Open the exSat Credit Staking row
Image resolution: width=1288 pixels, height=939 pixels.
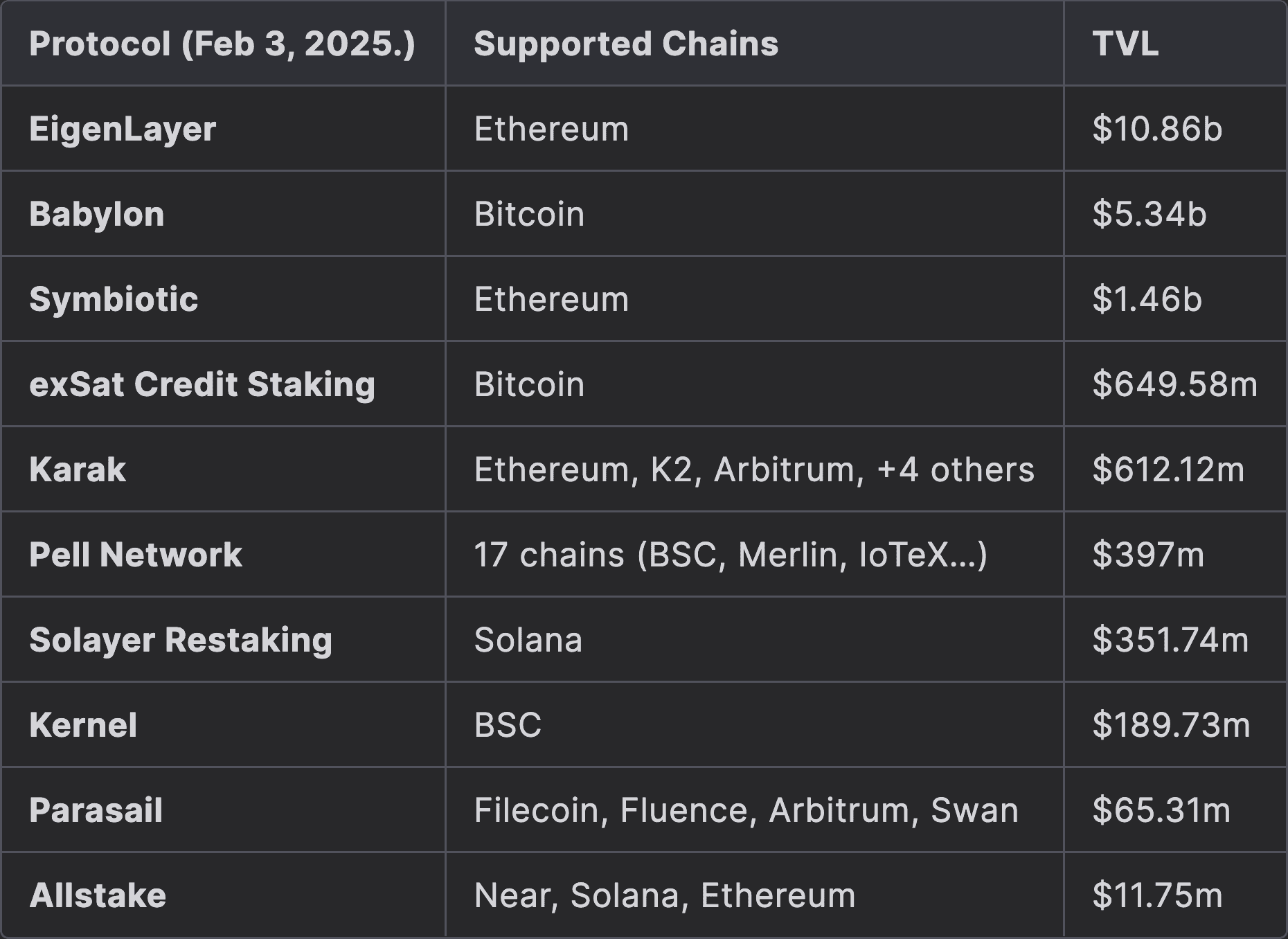click(202, 385)
